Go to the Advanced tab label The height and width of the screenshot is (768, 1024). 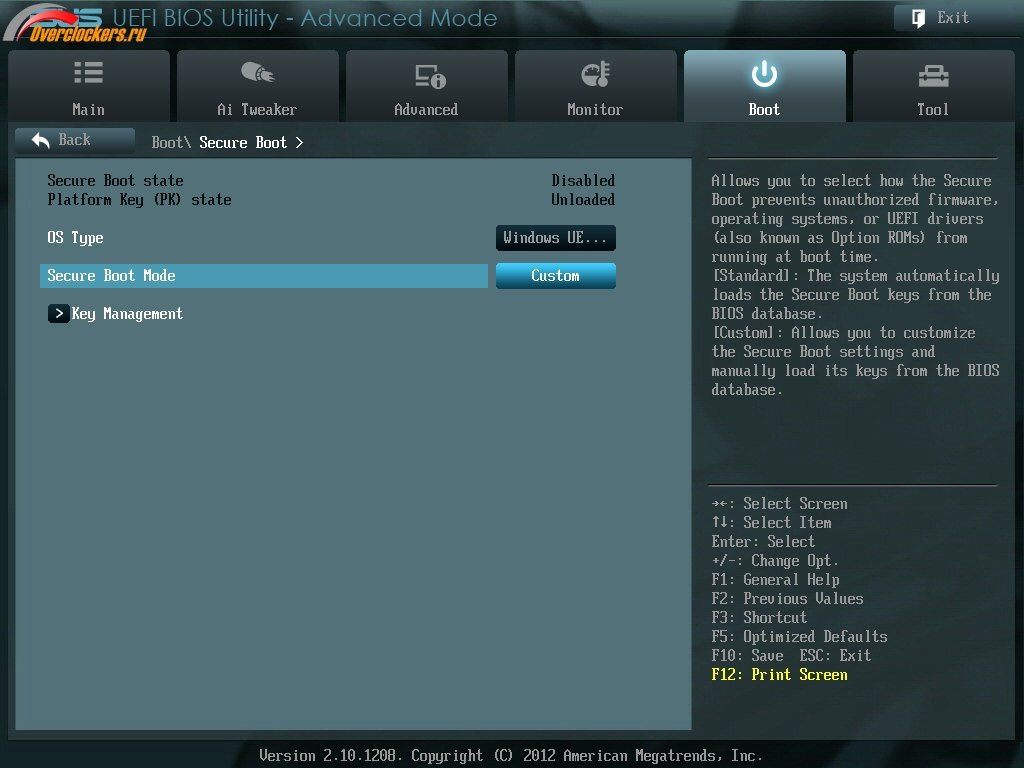pos(426,110)
